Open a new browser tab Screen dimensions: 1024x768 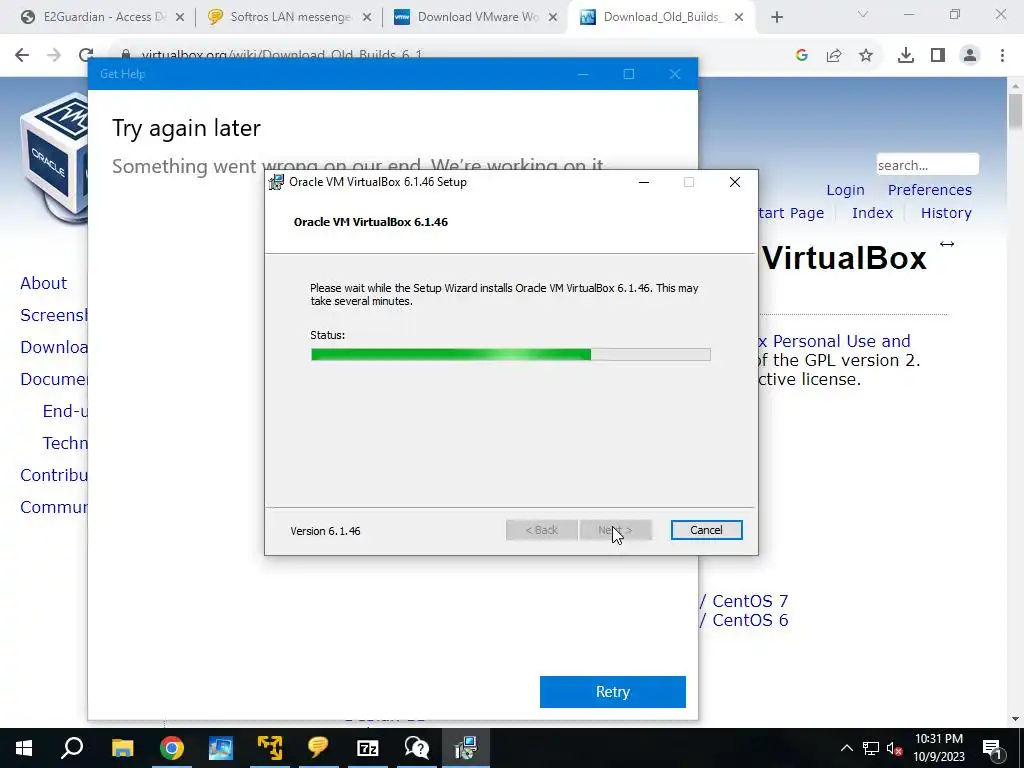coord(776,17)
